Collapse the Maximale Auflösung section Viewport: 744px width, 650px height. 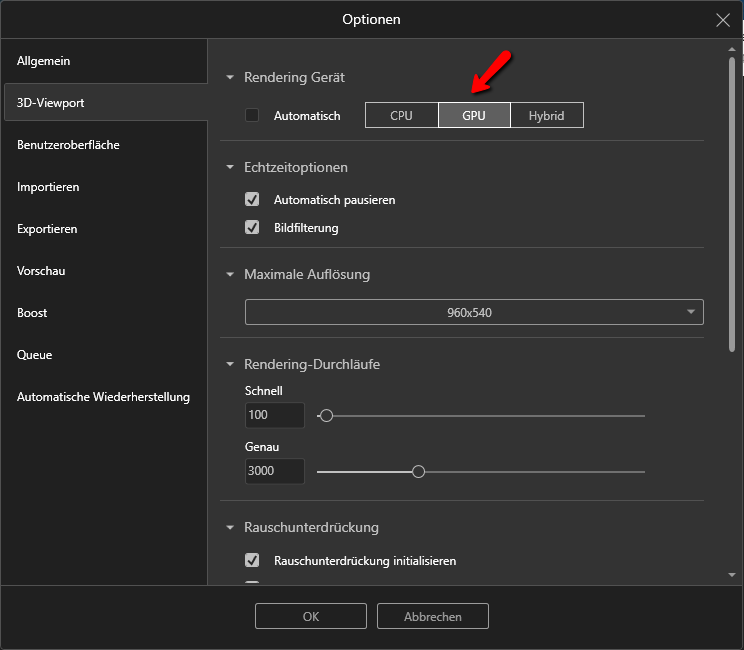[x=230, y=275]
